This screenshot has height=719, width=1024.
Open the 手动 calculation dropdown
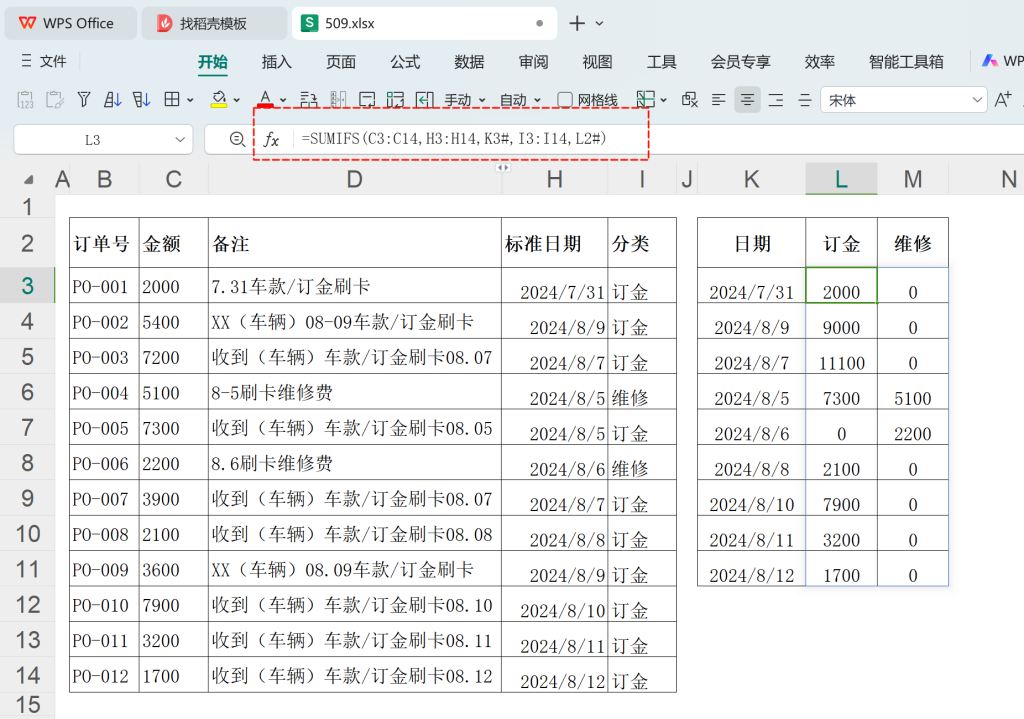click(465, 100)
